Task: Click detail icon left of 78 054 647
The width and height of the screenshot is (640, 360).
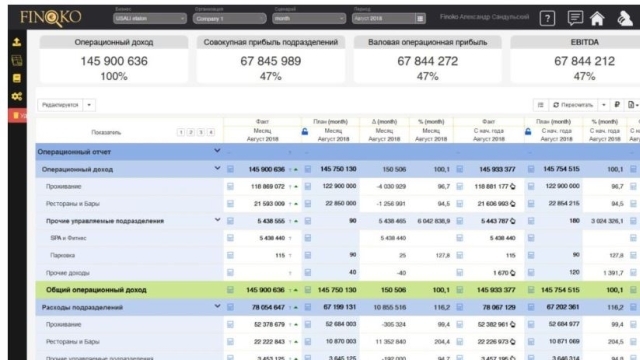Action: 230,307
